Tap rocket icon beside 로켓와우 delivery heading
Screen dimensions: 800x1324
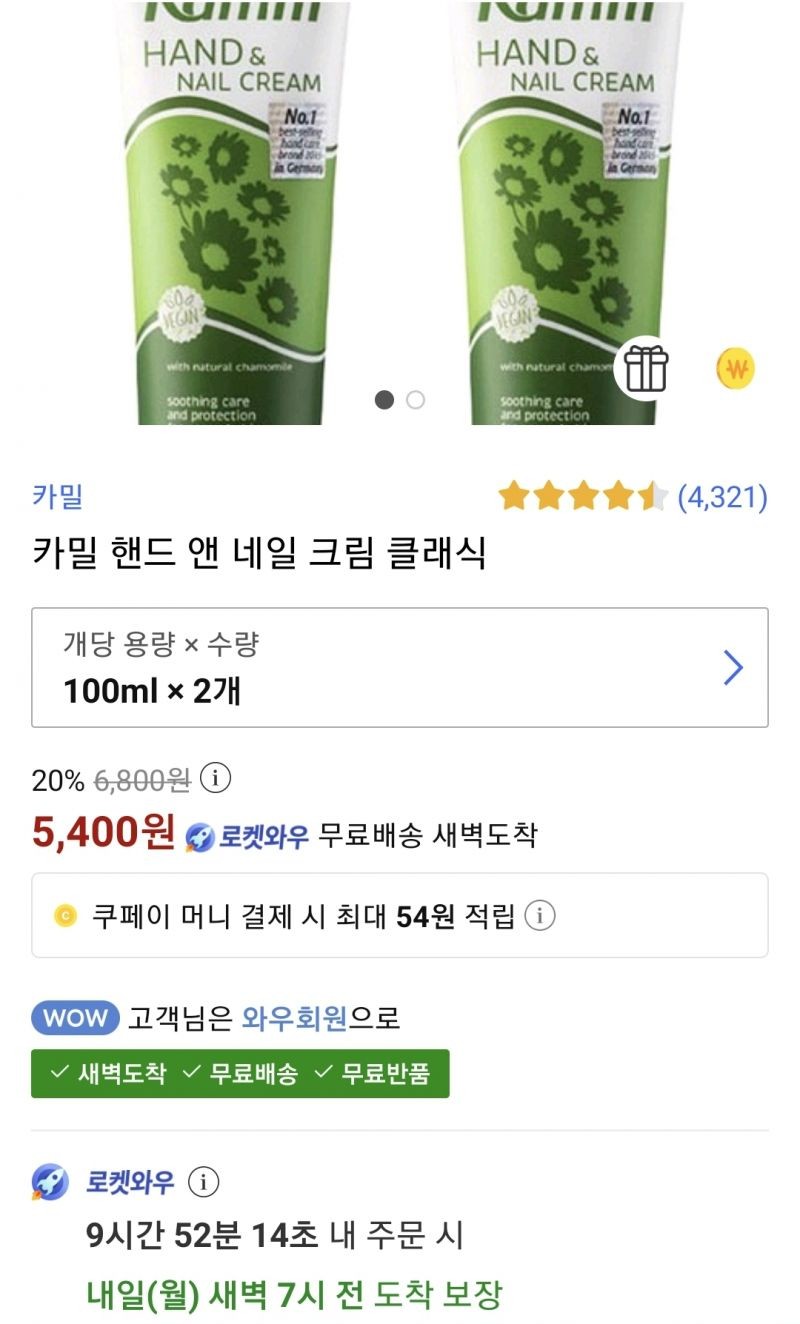point(50,1183)
